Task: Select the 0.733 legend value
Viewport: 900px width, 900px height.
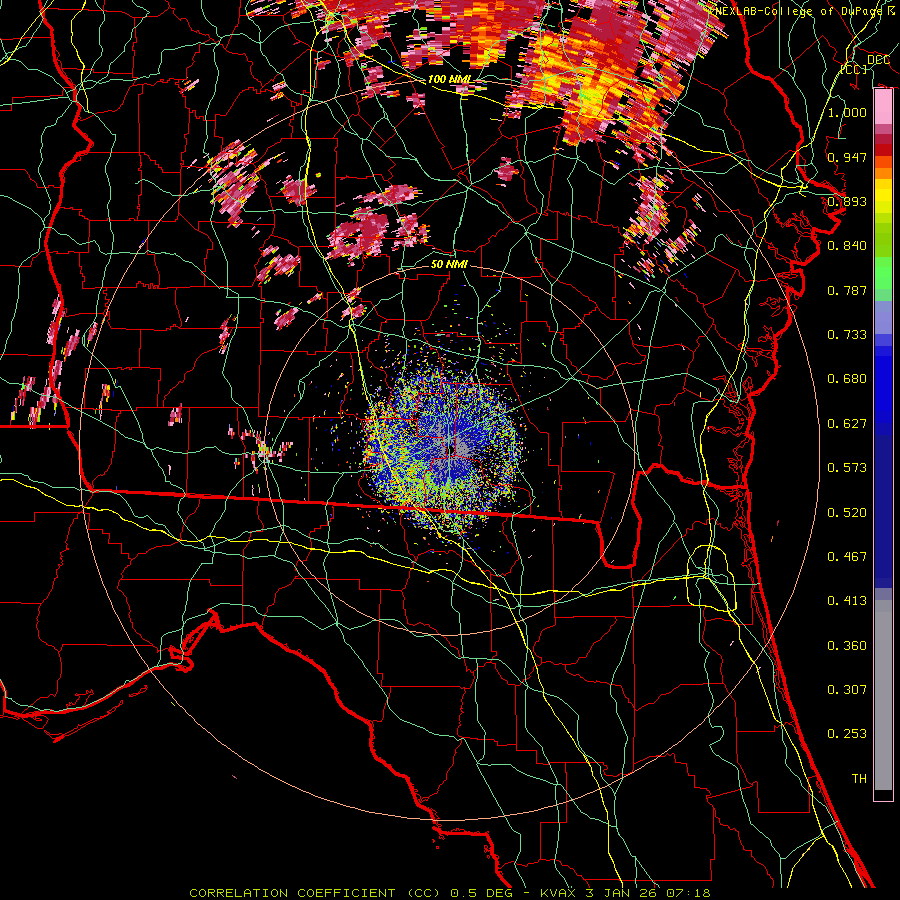Action: pyautogui.click(x=847, y=334)
